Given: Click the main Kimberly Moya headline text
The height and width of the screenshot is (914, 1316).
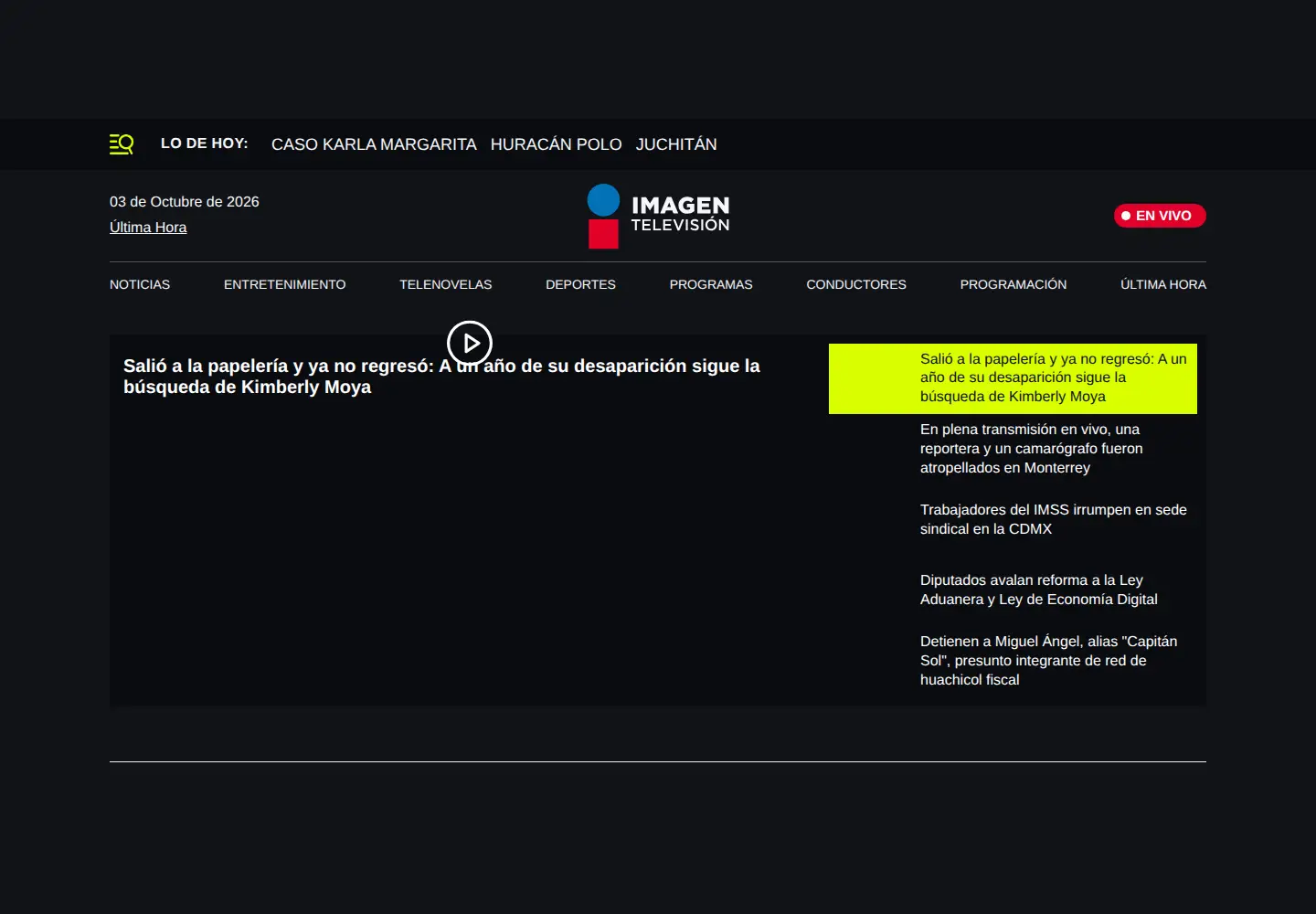Looking at the screenshot, I should (x=441, y=377).
